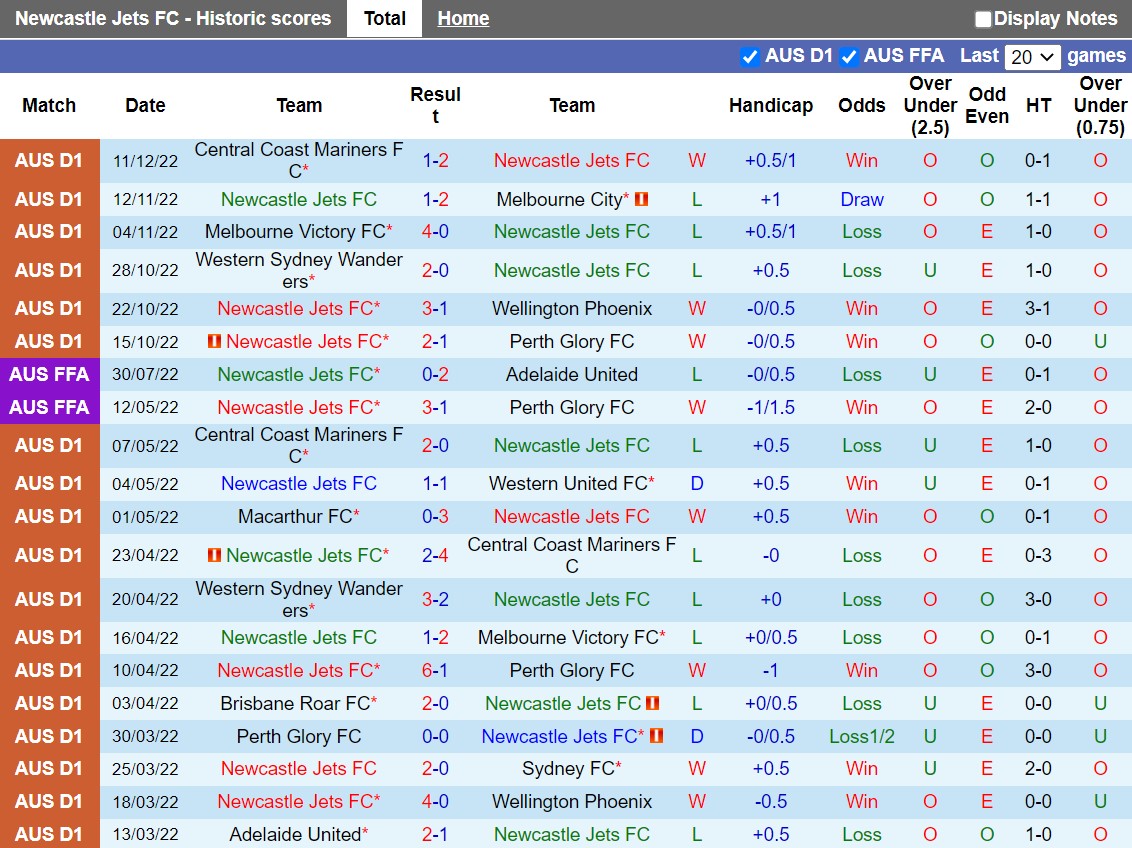
Task: Click the Over Under (2.5) column header
Action: (930, 105)
